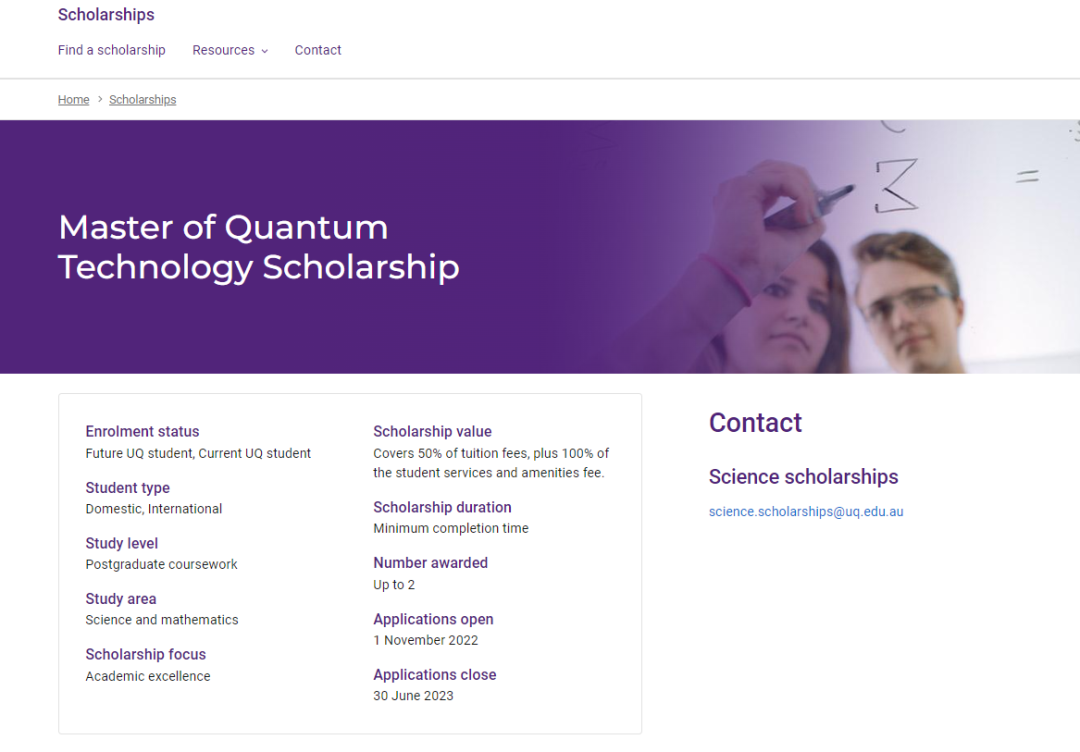The height and width of the screenshot is (752, 1080).
Task: Click the Enrolment status label
Action: click(142, 432)
